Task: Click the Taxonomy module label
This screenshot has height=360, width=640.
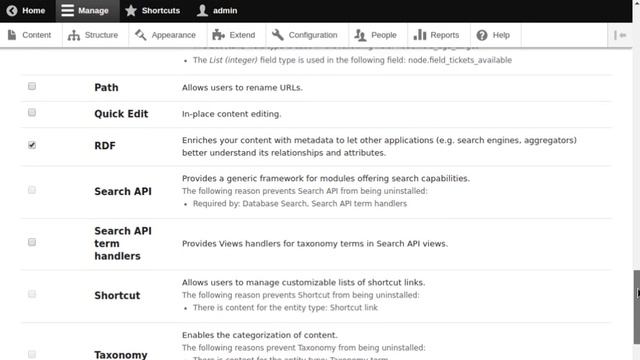Action: coord(121,355)
